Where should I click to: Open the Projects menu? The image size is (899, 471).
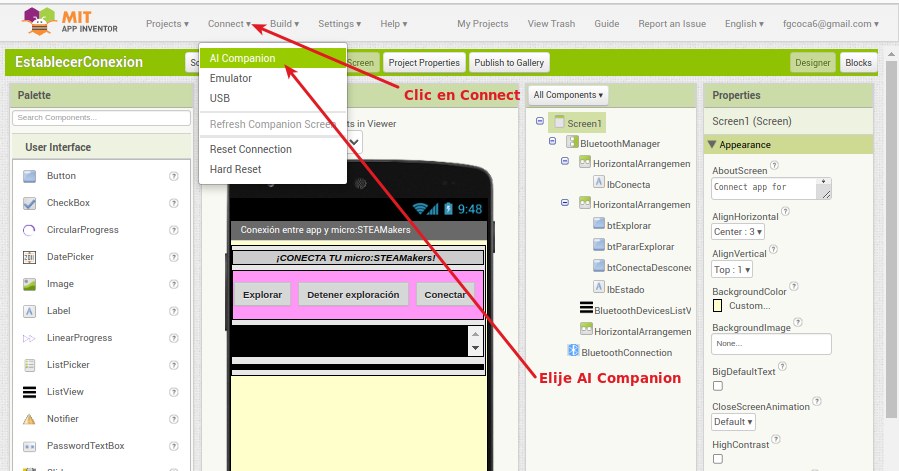[167, 24]
